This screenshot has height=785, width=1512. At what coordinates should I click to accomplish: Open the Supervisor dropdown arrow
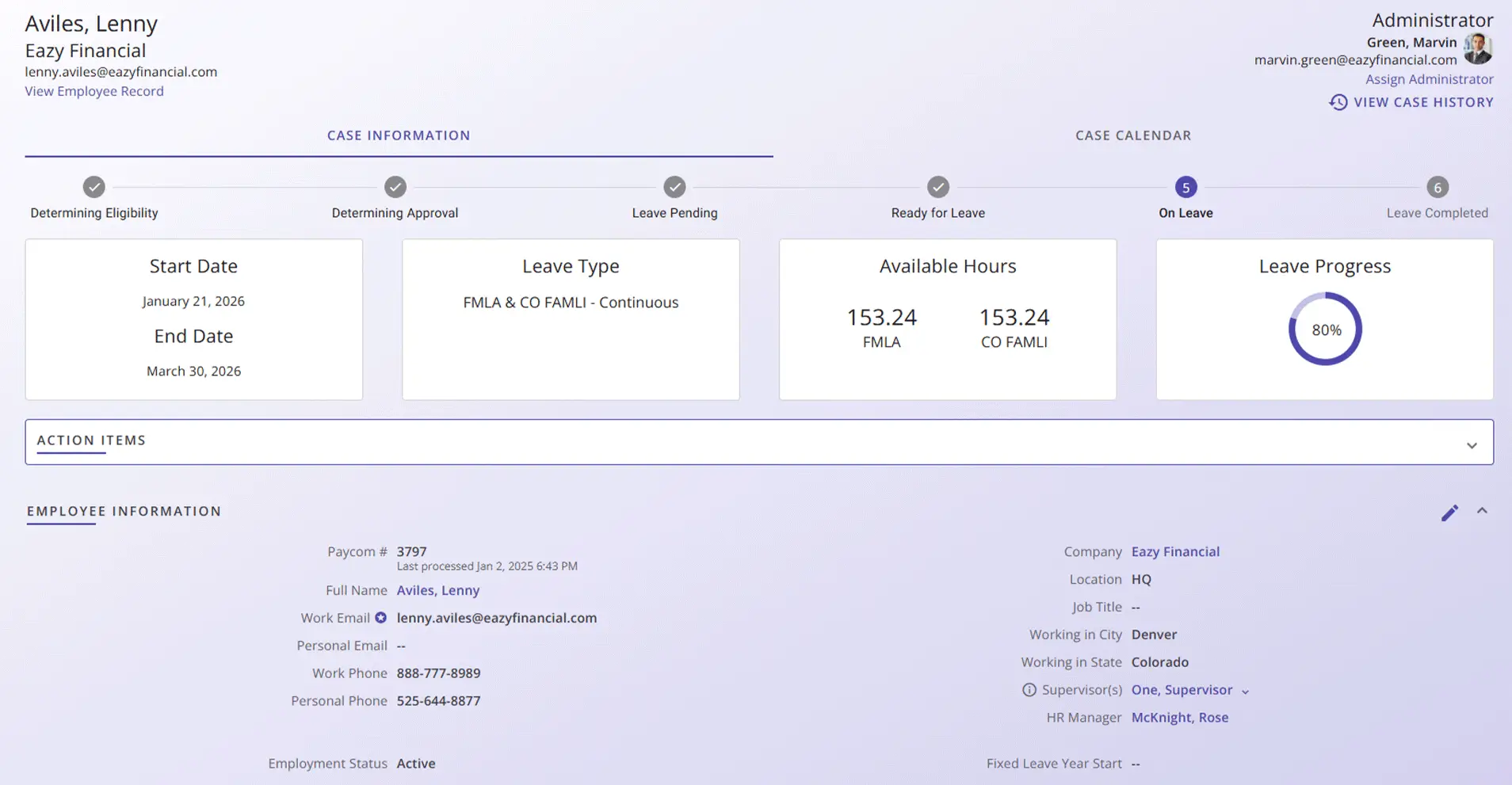click(x=1245, y=692)
